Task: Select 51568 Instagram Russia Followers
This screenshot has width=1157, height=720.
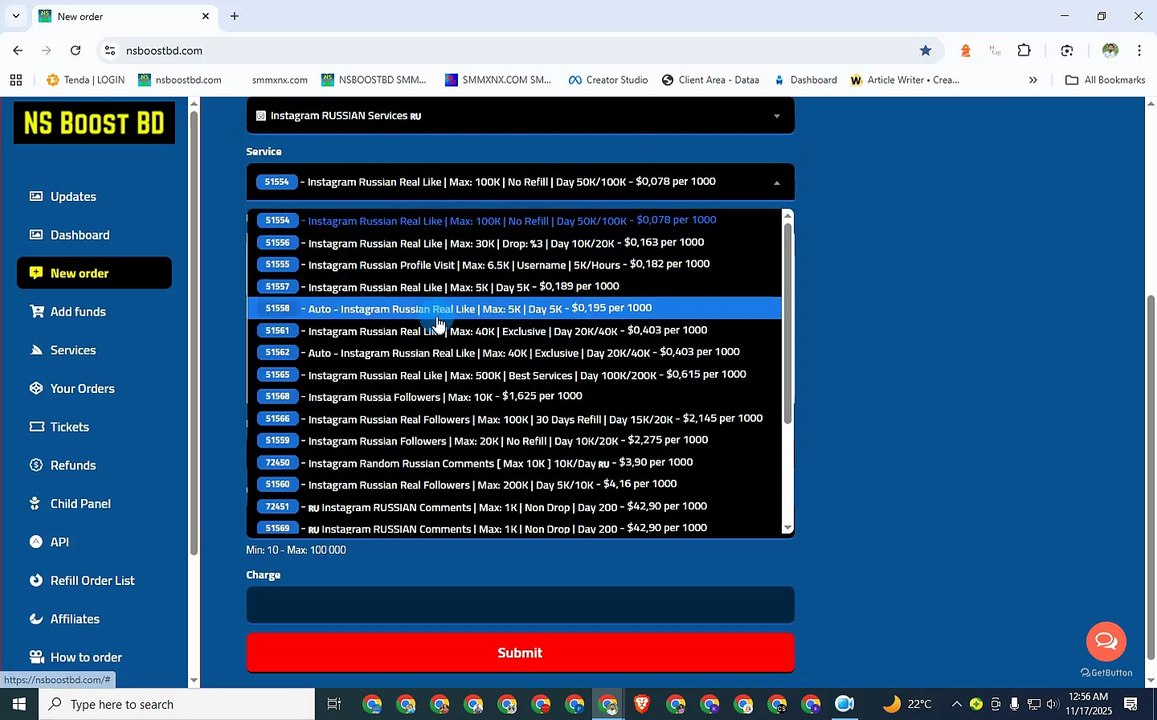Action: click(514, 396)
